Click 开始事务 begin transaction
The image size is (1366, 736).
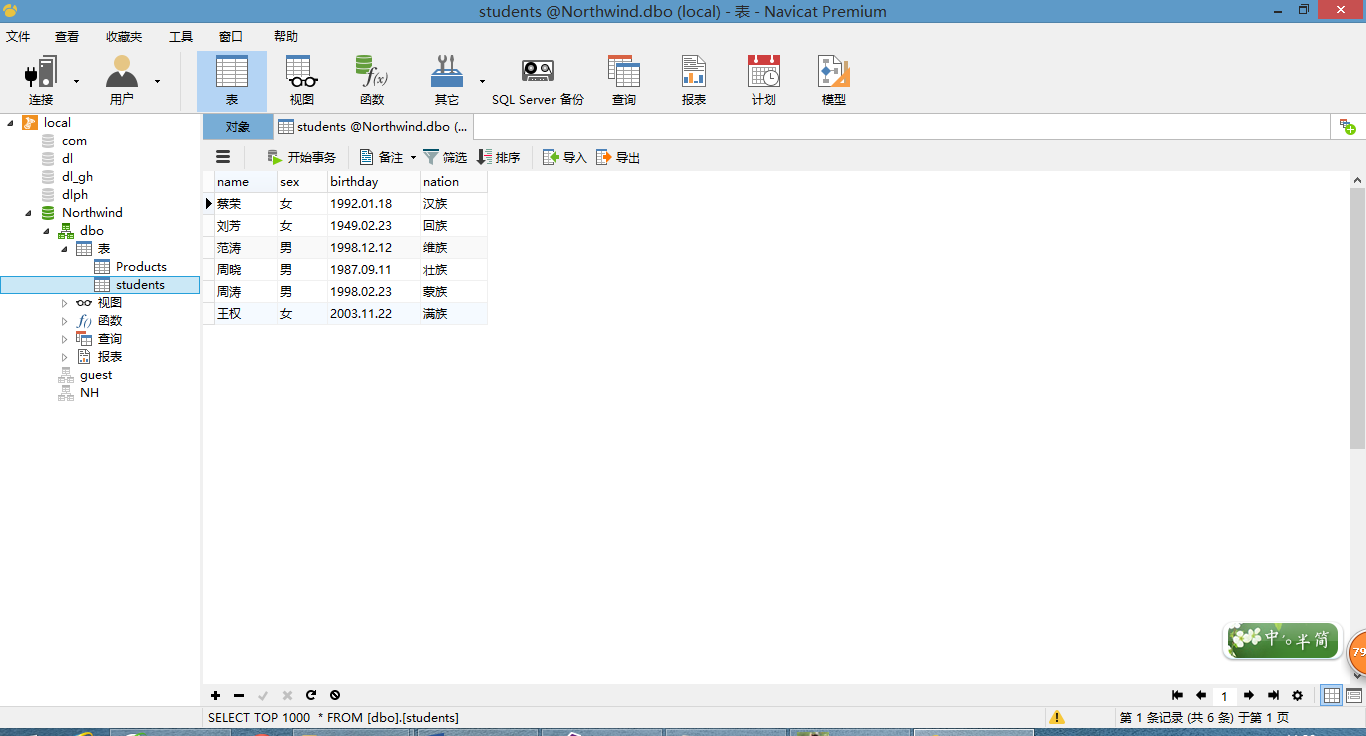[301, 157]
